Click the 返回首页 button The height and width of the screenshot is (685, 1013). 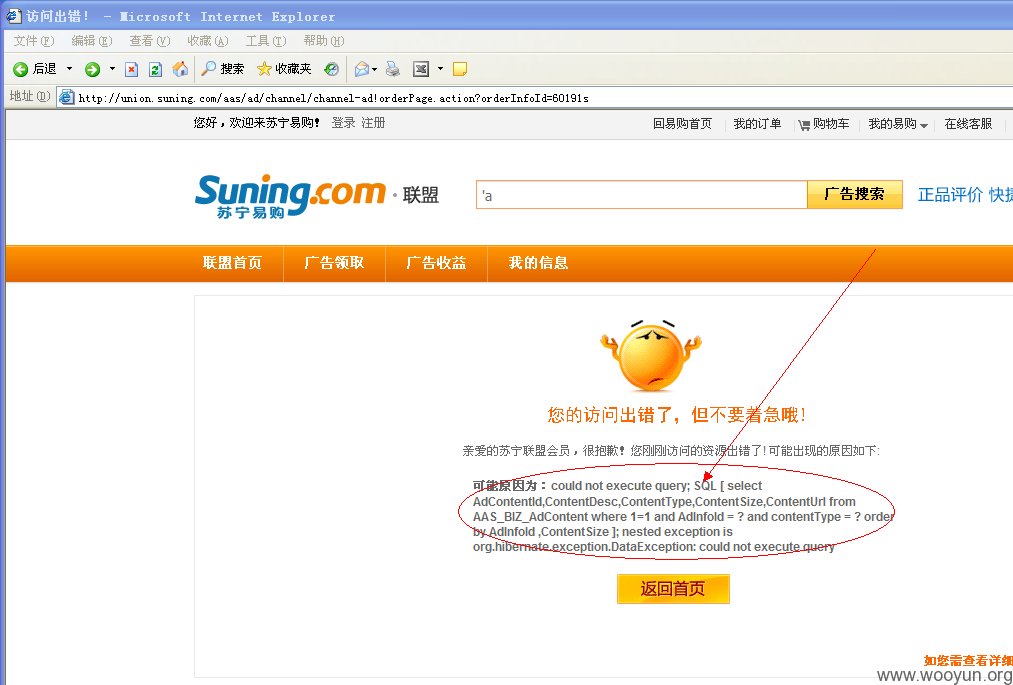(673, 589)
